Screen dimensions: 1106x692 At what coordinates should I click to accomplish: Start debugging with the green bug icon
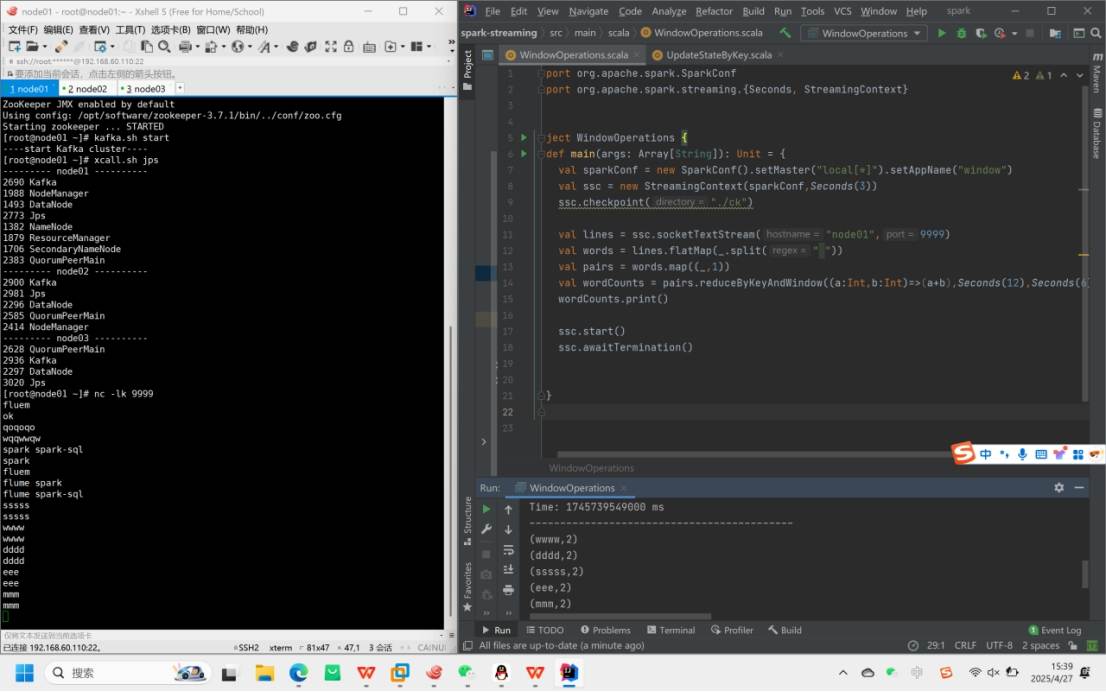(961, 33)
